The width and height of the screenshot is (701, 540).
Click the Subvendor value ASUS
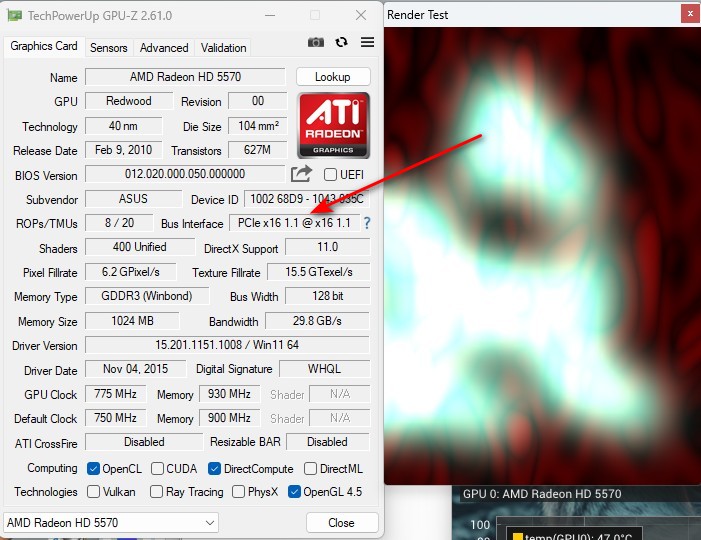coord(133,199)
